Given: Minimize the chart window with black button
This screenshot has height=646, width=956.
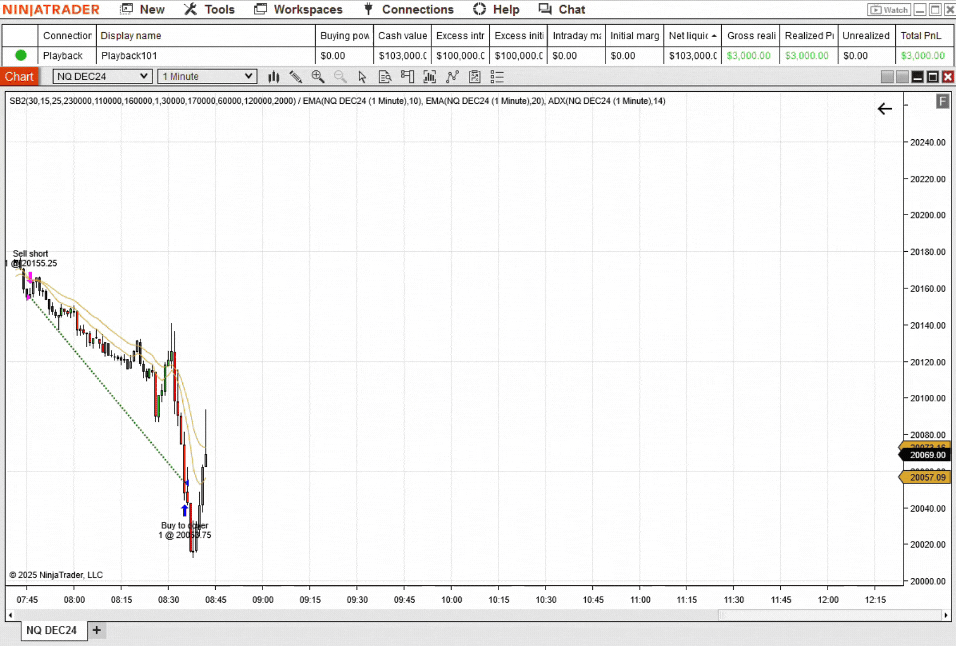Looking at the screenshot, I should coord(918,77).
